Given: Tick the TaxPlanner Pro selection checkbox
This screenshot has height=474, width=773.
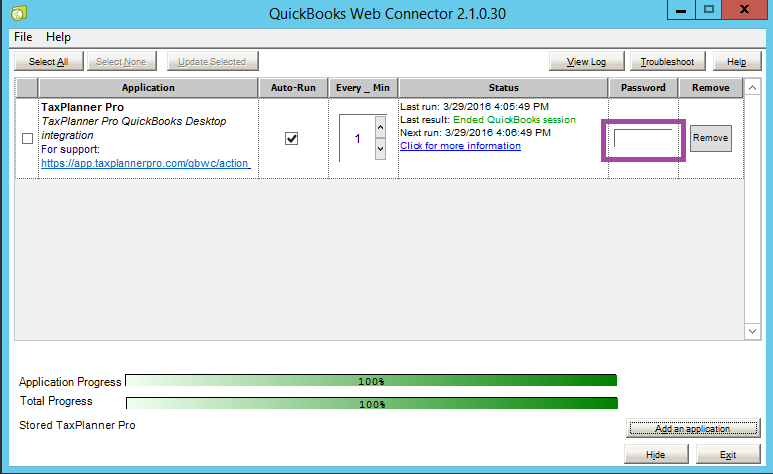Looking at the screenshot, I should [x=28, y=139].
